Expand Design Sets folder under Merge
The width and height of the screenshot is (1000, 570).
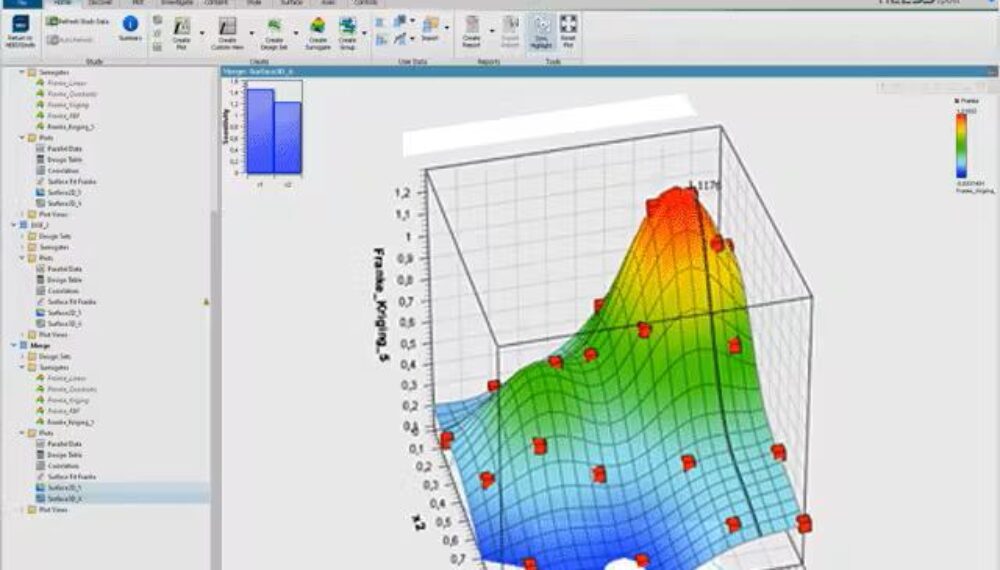[22, 356]
